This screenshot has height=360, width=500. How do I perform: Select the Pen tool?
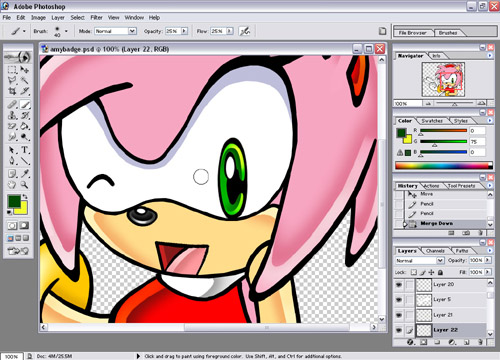12,161
